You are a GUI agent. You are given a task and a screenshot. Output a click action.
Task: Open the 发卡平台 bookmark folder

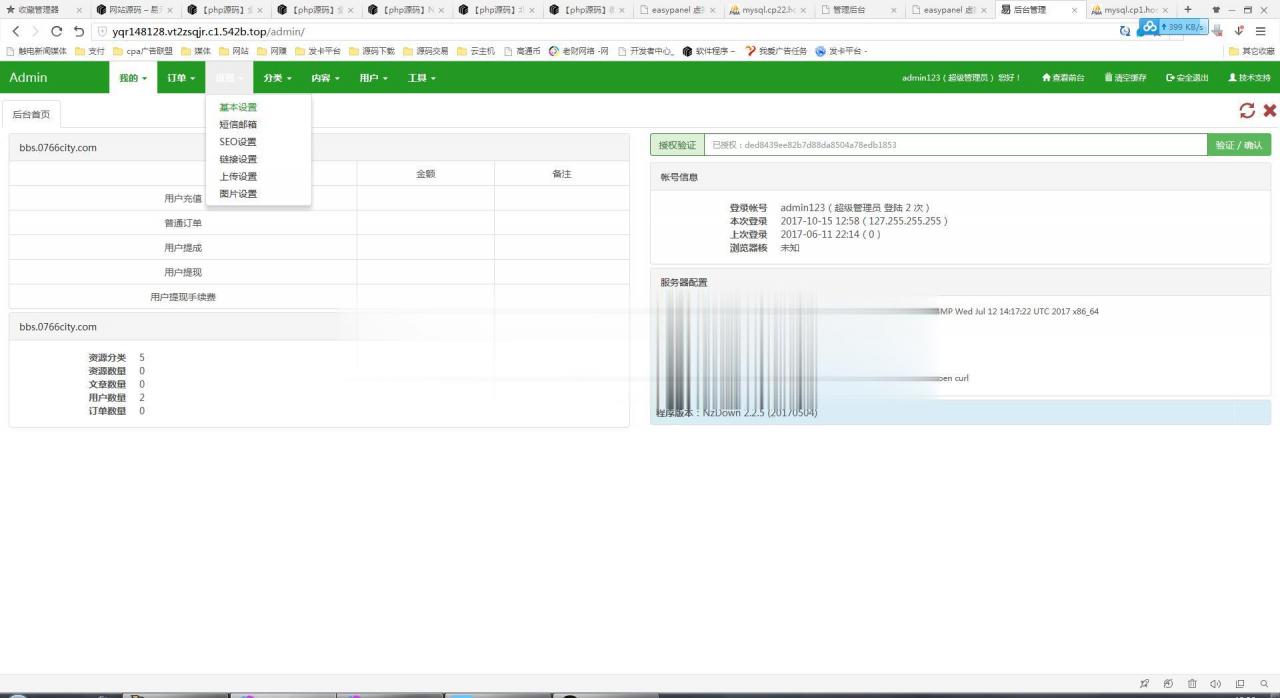[318, 51]
